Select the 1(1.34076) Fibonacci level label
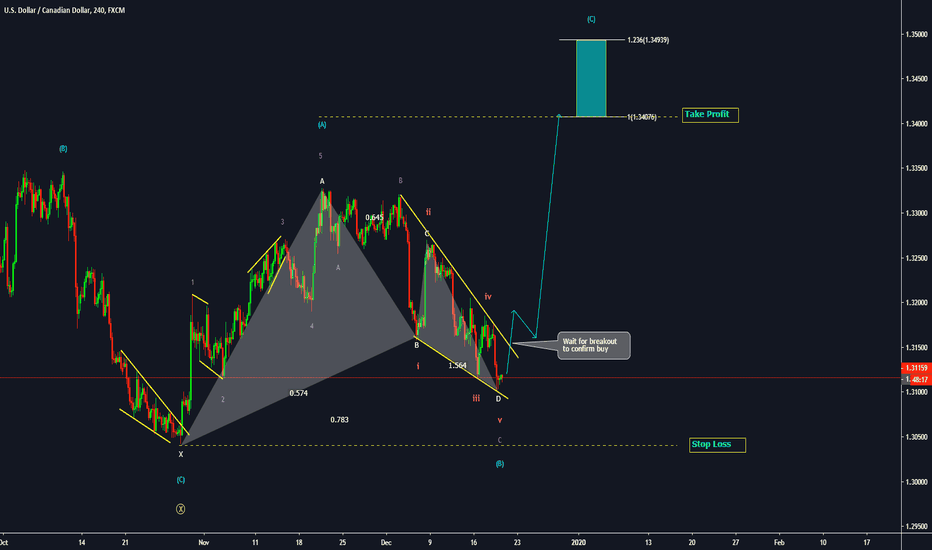This screenshot has width=932, height=550. tap(645, 117)
